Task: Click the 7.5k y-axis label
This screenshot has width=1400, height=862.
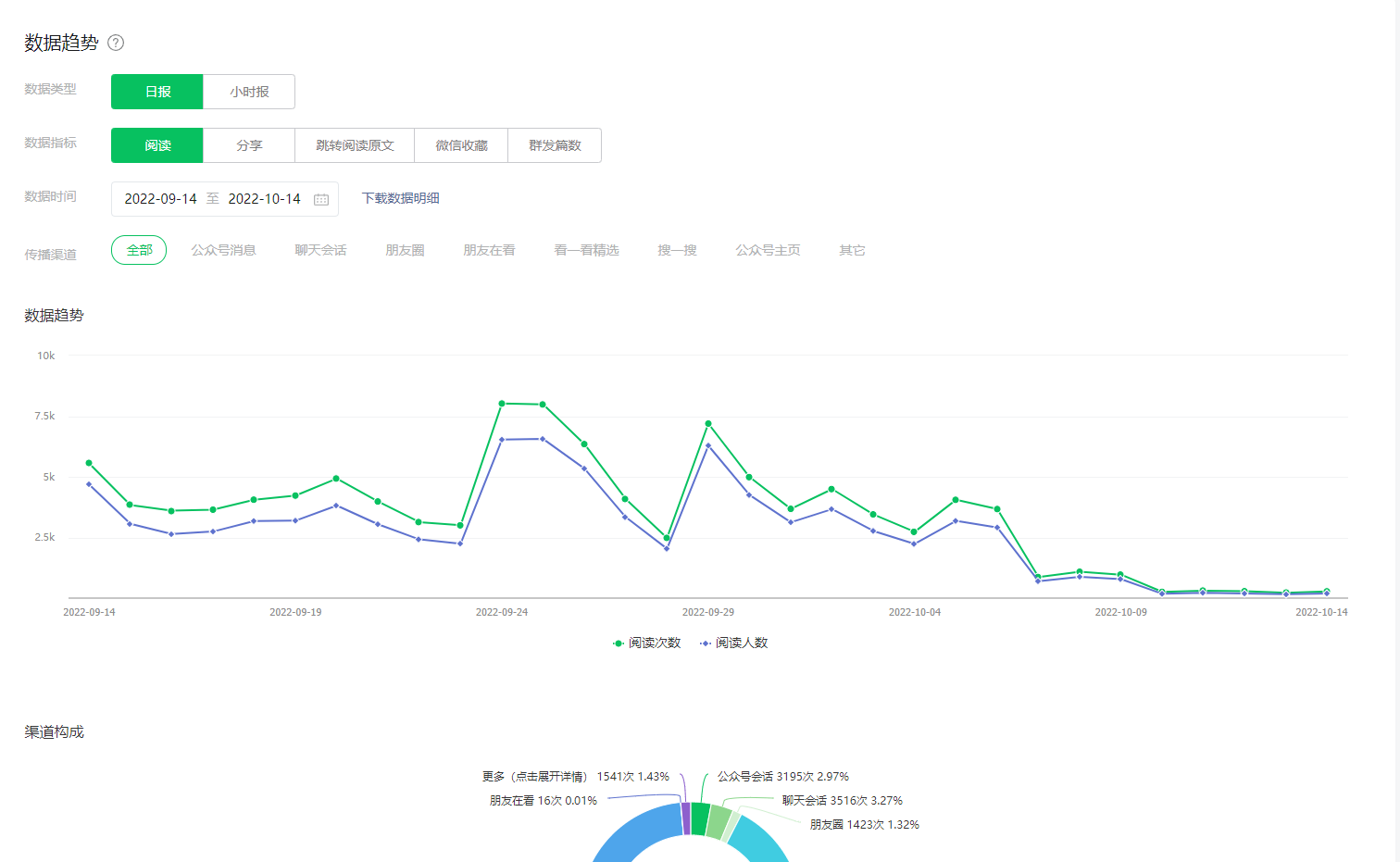Action: 44,417
